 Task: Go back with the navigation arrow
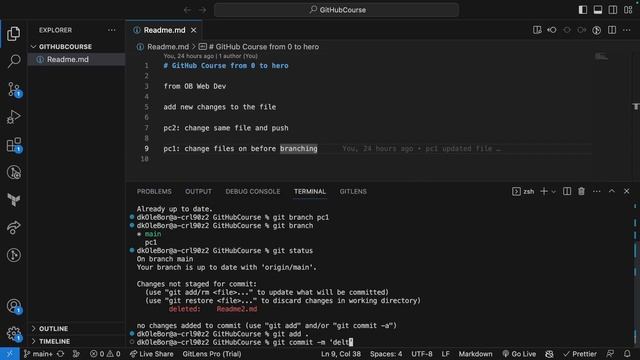(187, 10)
